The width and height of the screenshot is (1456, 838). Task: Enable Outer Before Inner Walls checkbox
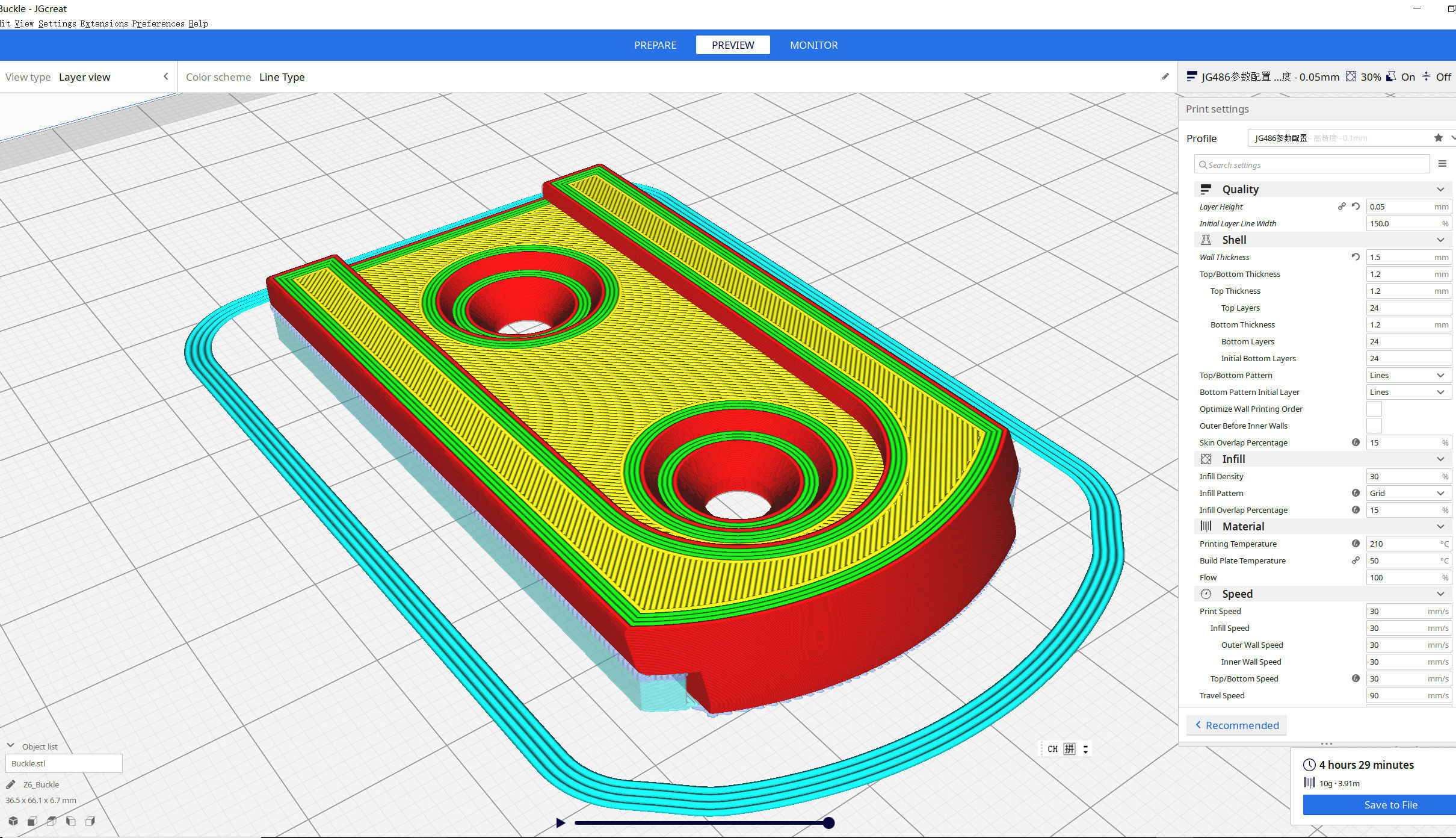pyautogui.click(x=1374, y=426)
